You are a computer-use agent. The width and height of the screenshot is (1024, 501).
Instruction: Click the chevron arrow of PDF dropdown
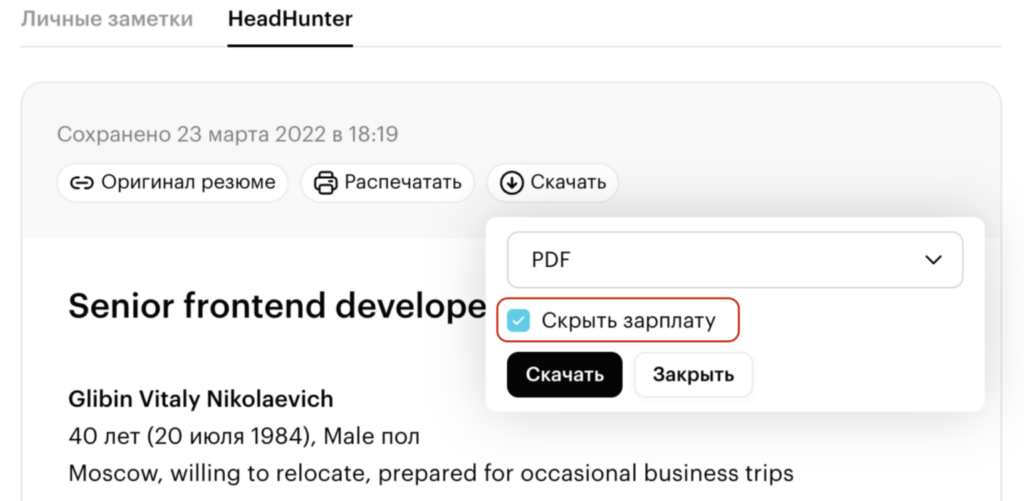pyautogui.click(x=934, y=260)
